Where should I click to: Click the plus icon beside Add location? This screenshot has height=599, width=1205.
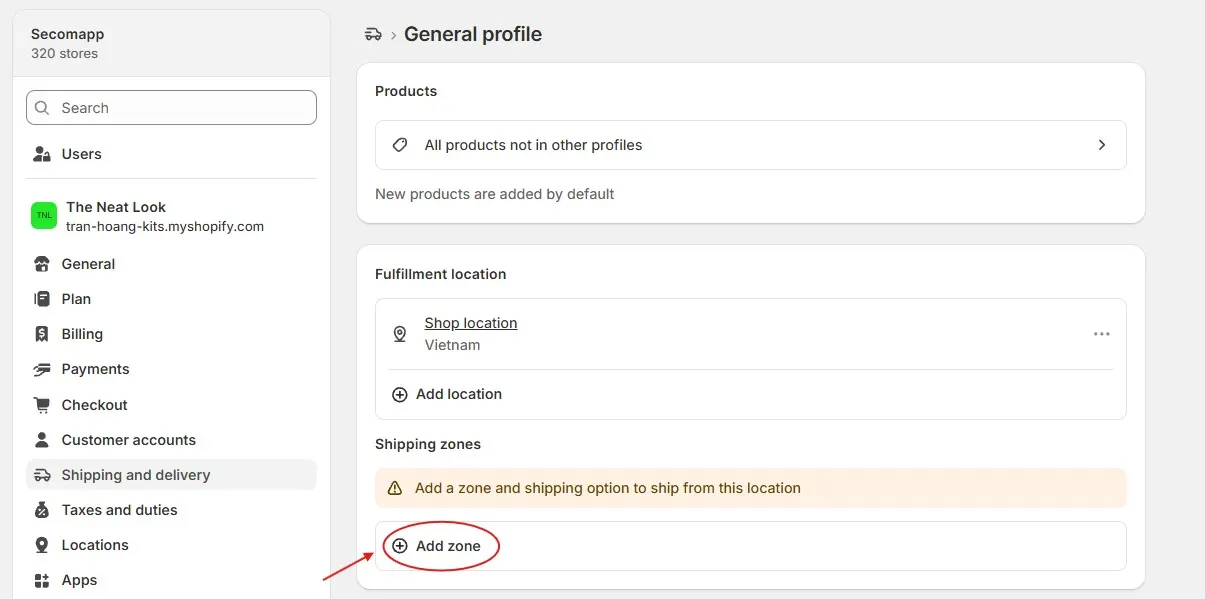click(400, 394)
